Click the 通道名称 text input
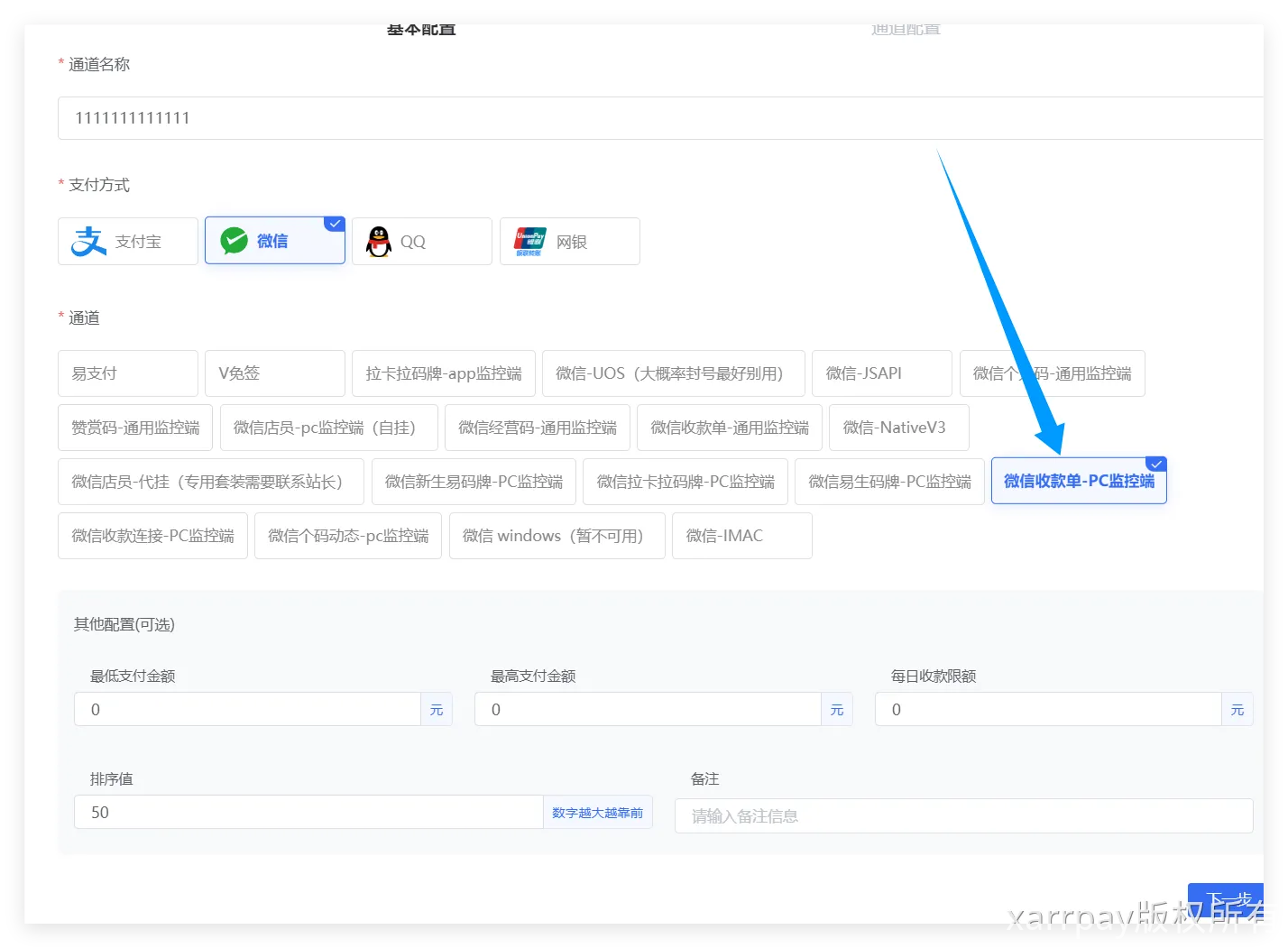Image resolution: width=1288 pixels, height=948 pixels. [658, 118]
